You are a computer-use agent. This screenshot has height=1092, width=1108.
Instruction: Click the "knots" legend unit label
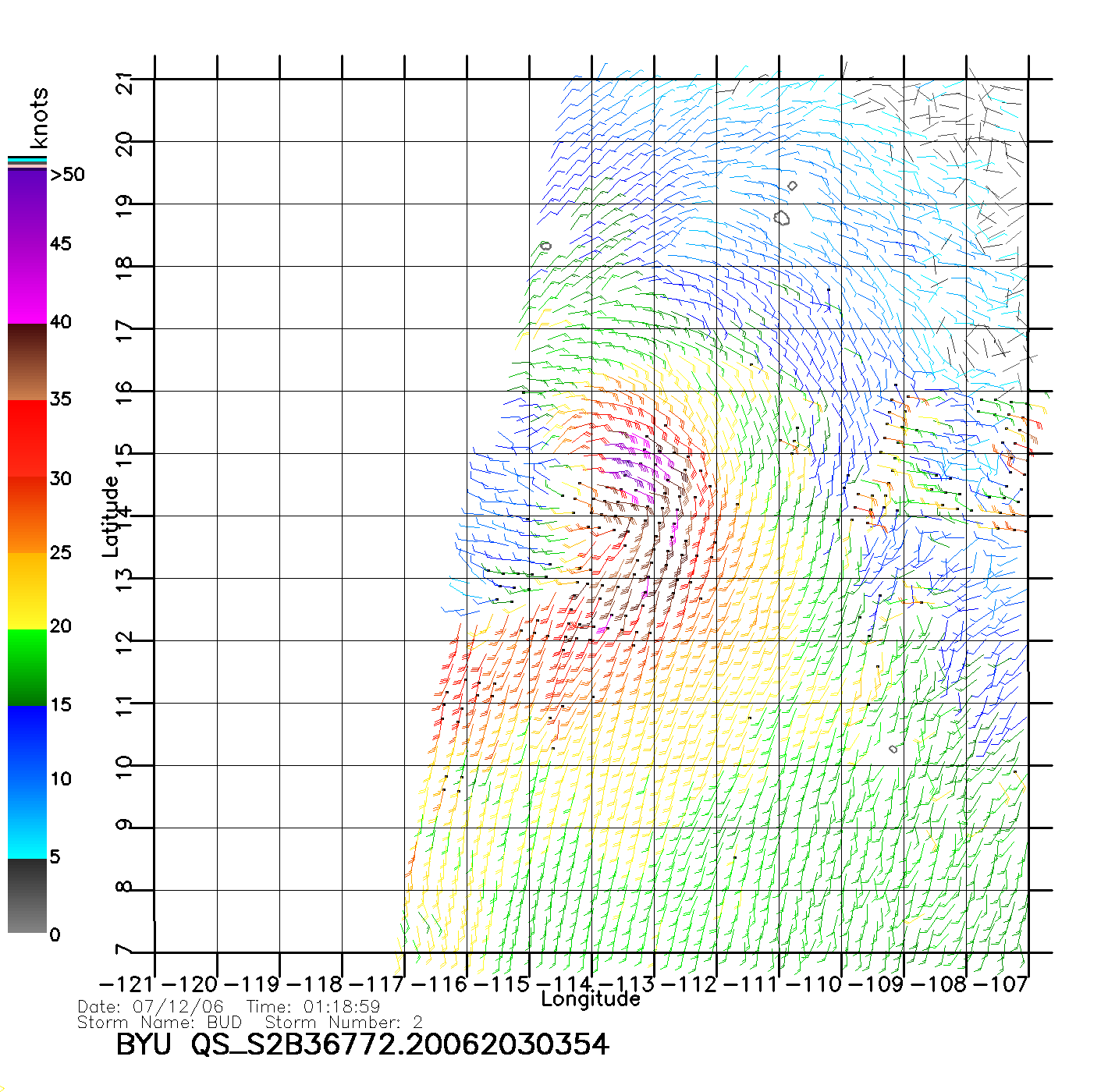[x=39, y=118]
